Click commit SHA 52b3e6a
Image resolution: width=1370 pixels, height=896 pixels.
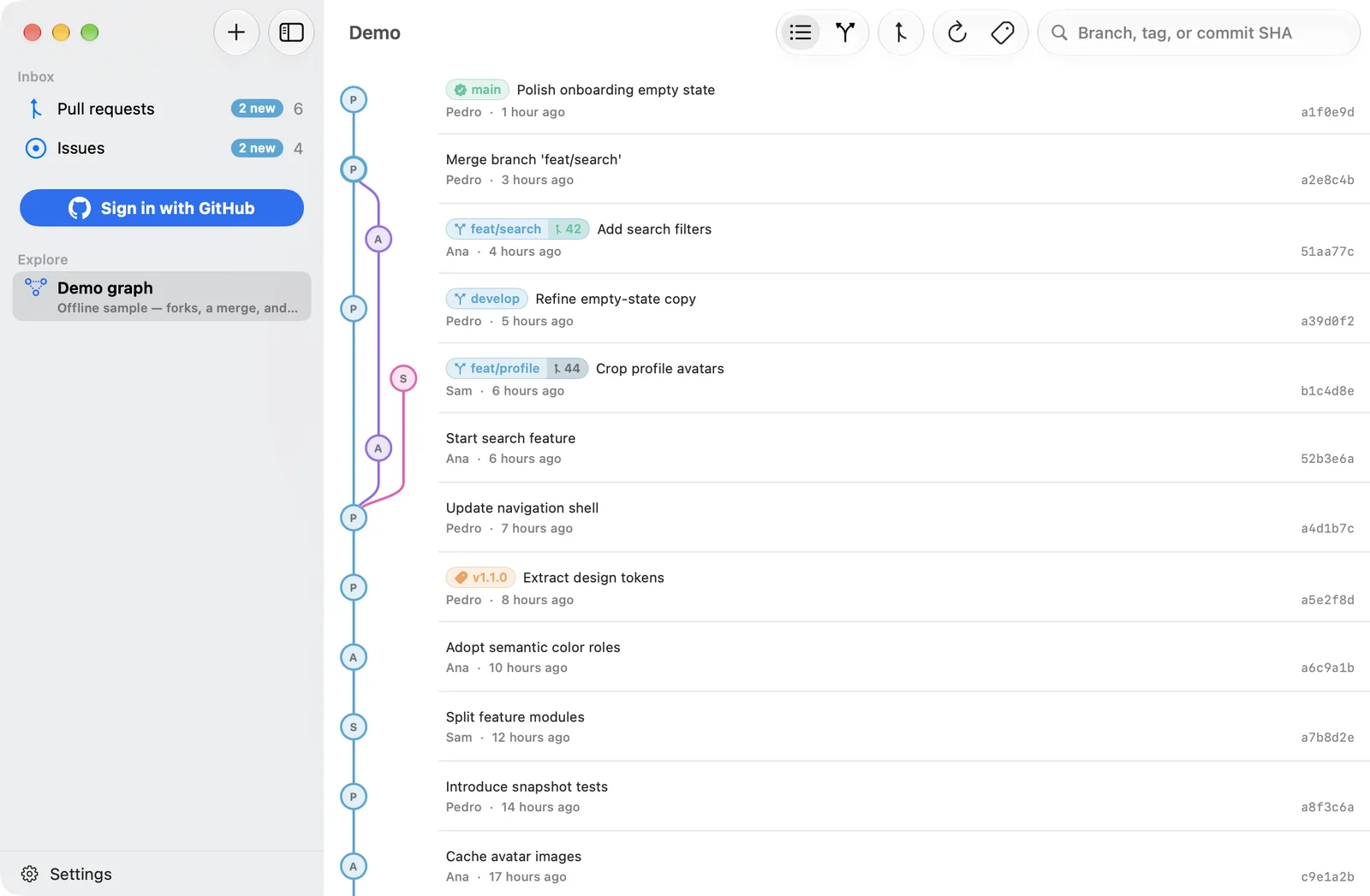[x=1327, y=459]
